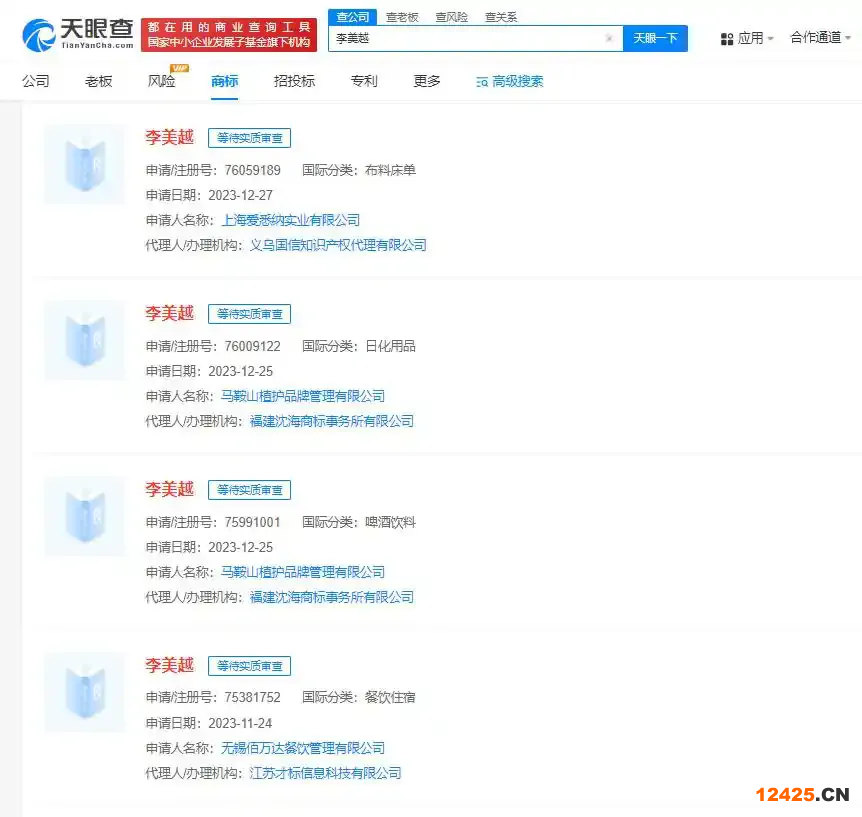862x817 pixels.
Task: Click the TianYanCha logo
Action: (77, 34)
